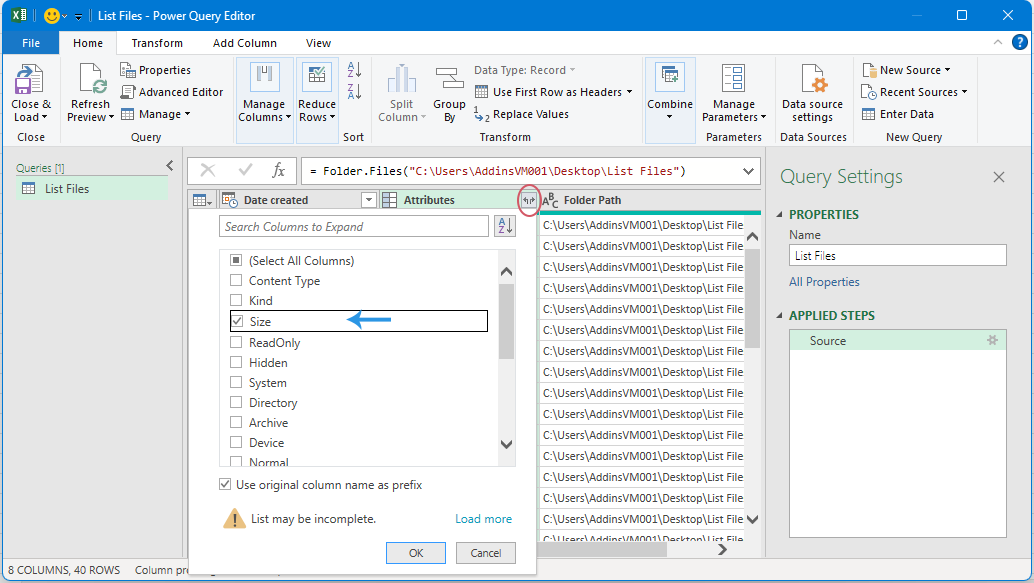Sort descending Z to A in ribbon
Screen dimensions: 1034x583
tap(354, 91)
